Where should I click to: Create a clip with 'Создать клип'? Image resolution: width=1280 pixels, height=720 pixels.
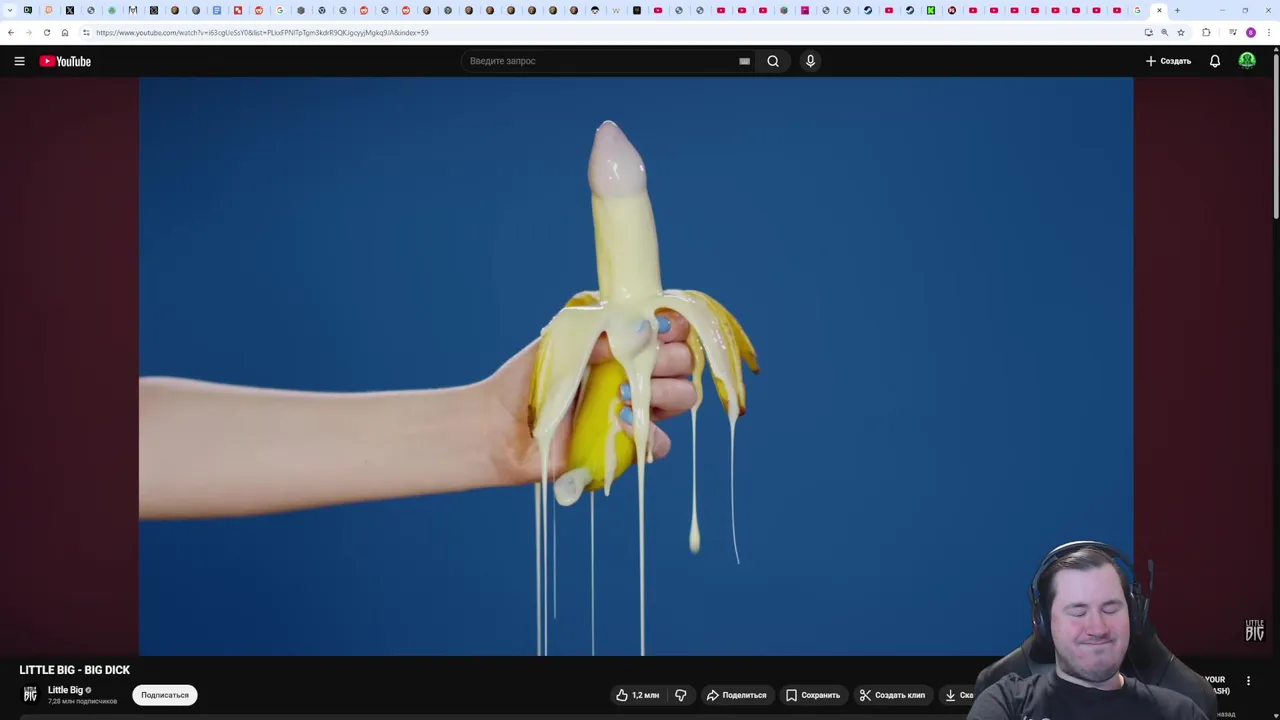pyautogui.click(x=893, y=695)
